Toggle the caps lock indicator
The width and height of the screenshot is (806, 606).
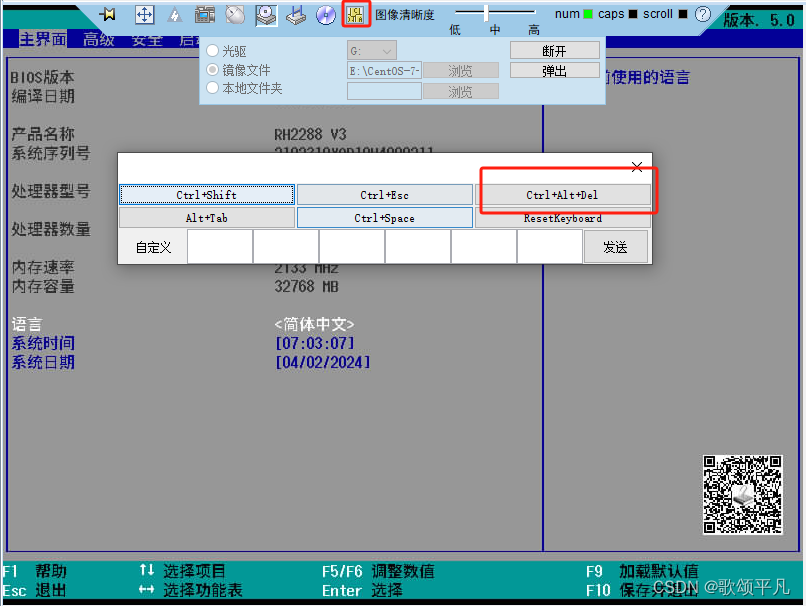coord(633,14)
